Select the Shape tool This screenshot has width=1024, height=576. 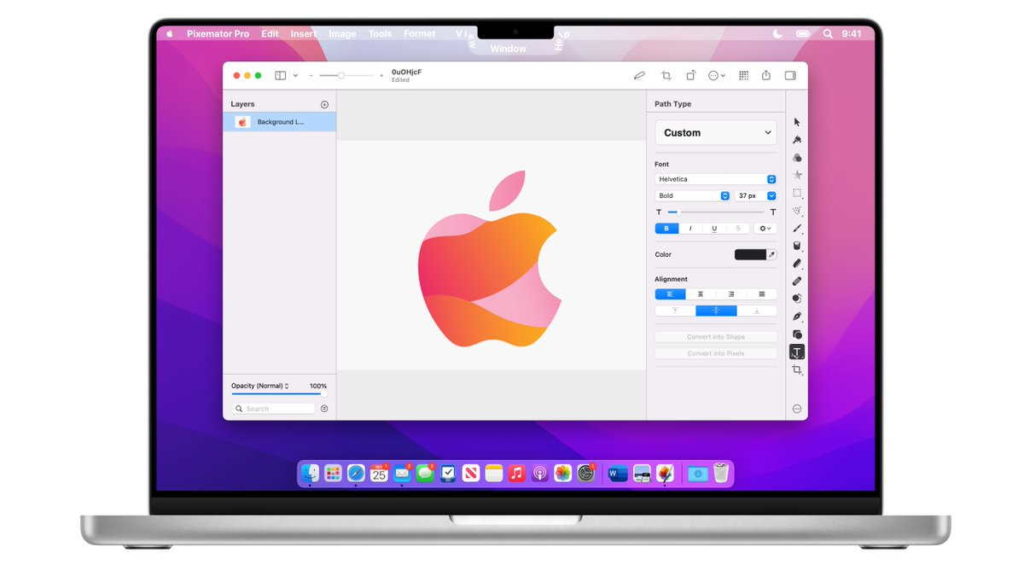[x=797, y=334]
